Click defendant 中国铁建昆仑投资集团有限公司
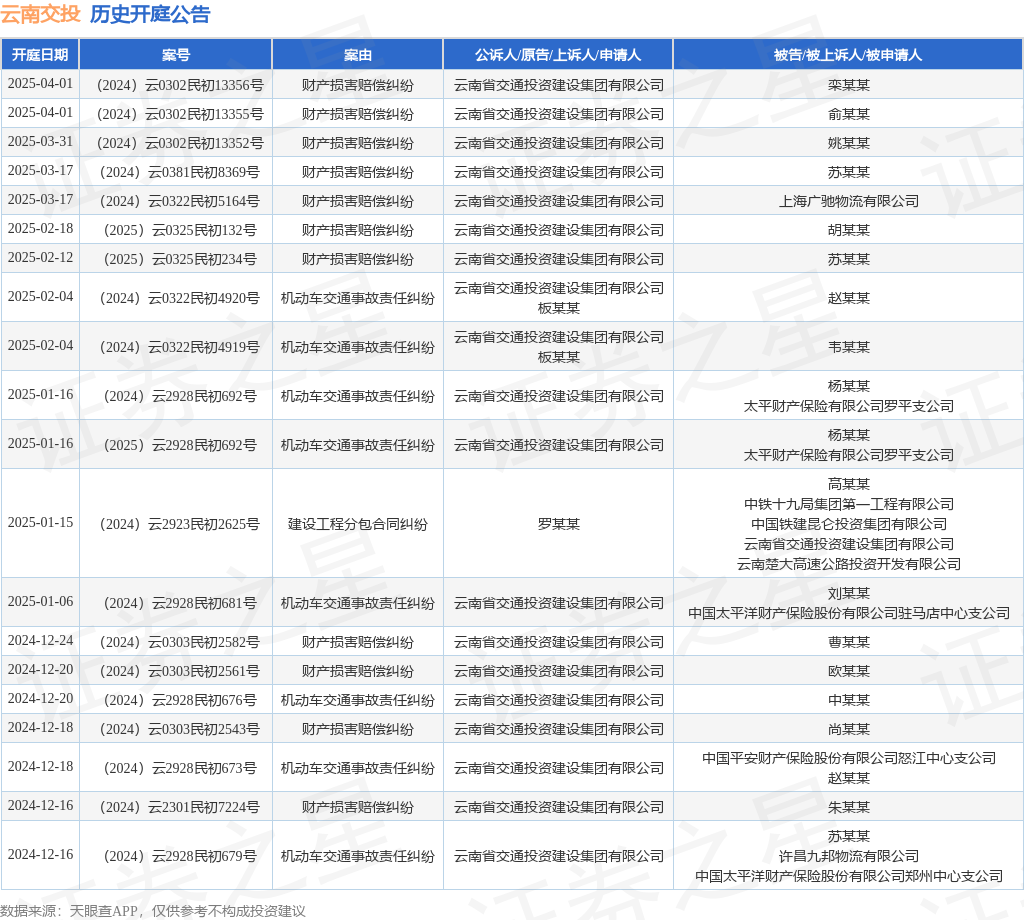1024x920 pixels. coord(848,524)
